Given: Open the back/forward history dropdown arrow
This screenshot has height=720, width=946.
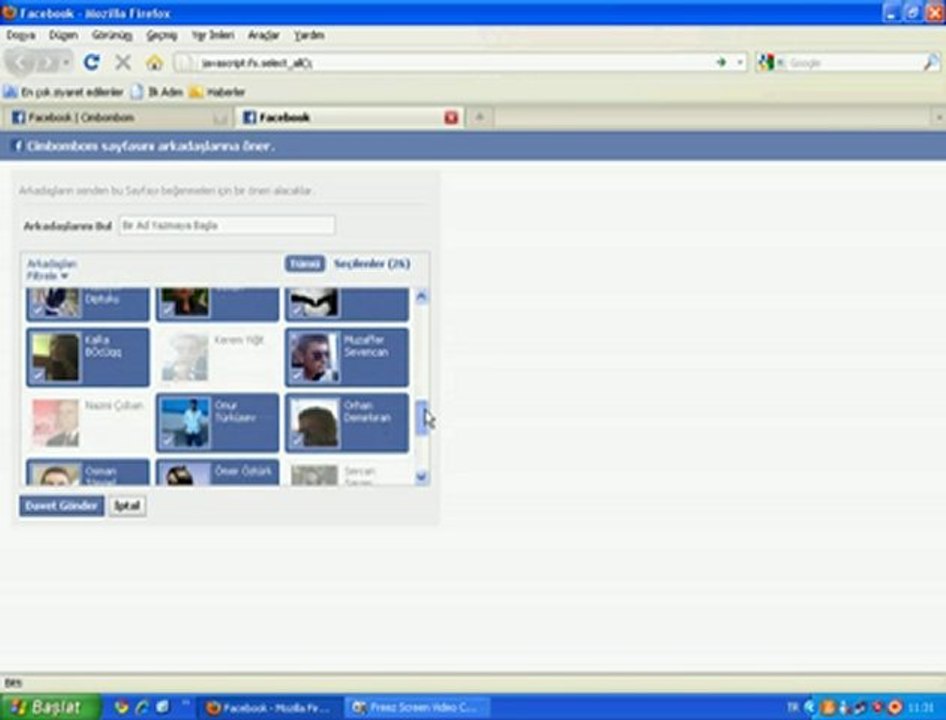Looking at the screenshot, I should (x=66, y=62).
